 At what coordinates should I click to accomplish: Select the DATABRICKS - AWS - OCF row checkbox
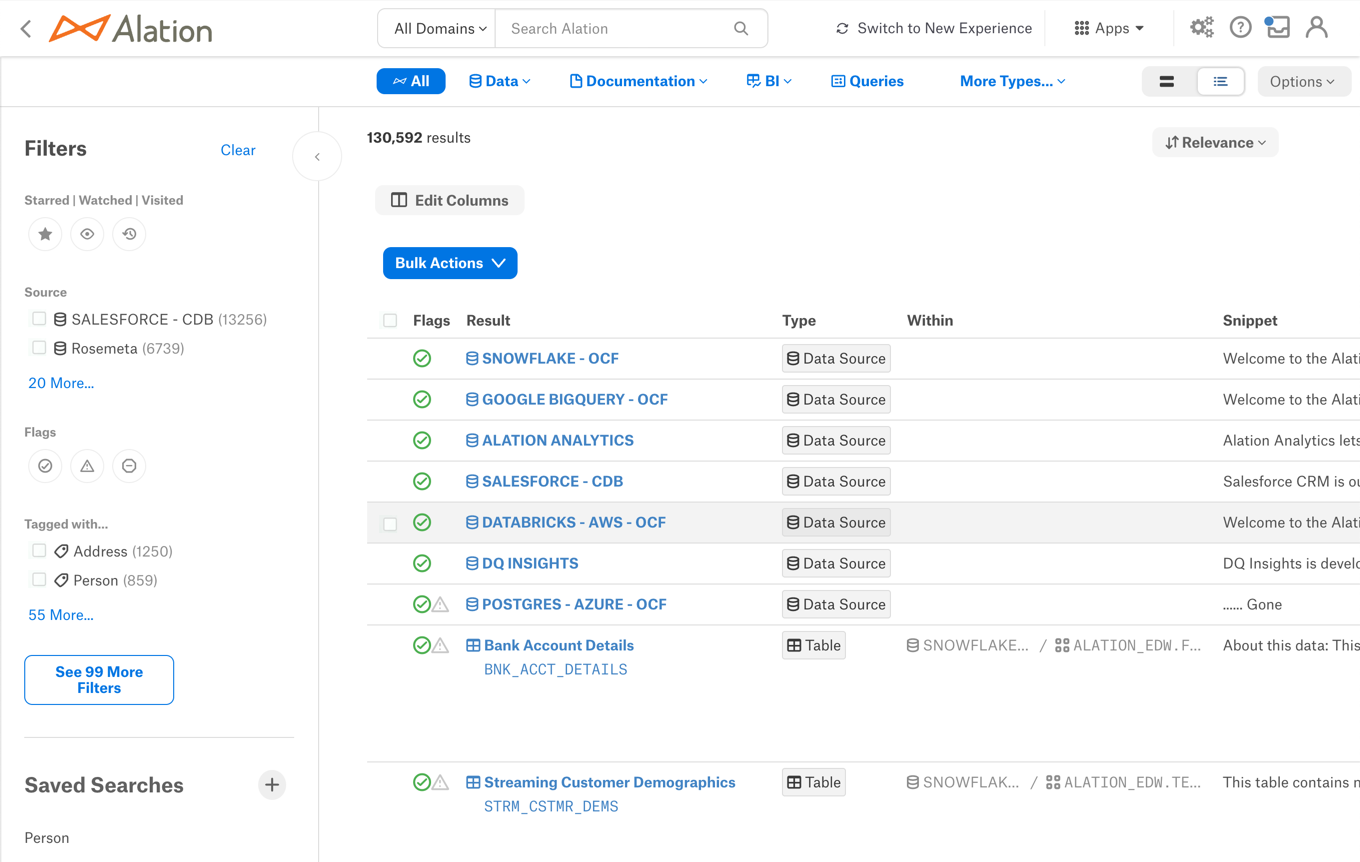pyautogui.click(x=390, y=523)
